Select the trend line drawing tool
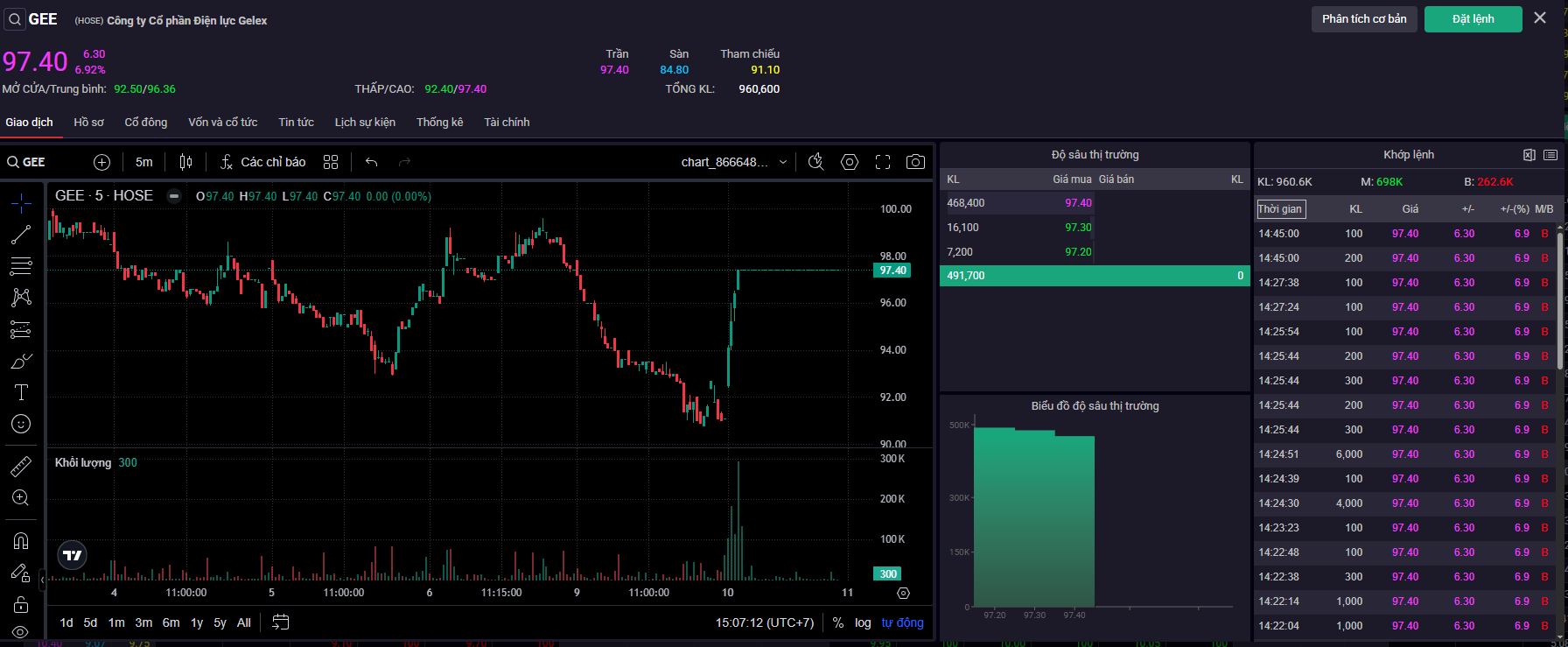This screenshot has height=647, width=1568. (x=21, y=235)
